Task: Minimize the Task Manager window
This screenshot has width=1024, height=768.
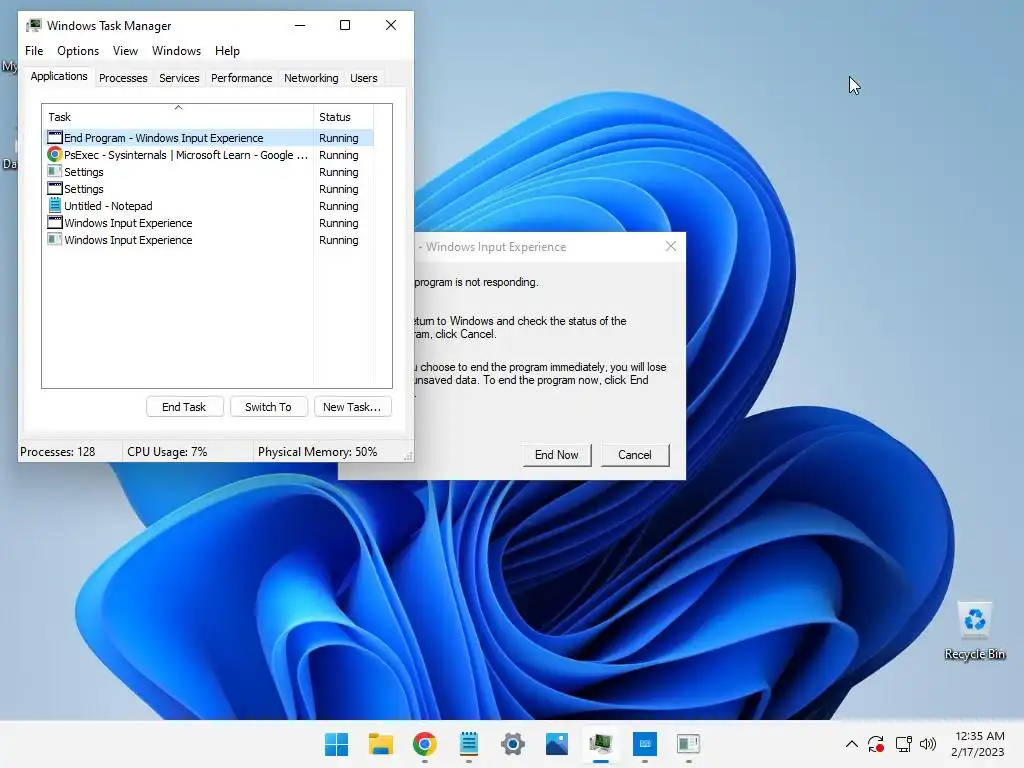Action: pyautogui.click(x=300, y=25)
